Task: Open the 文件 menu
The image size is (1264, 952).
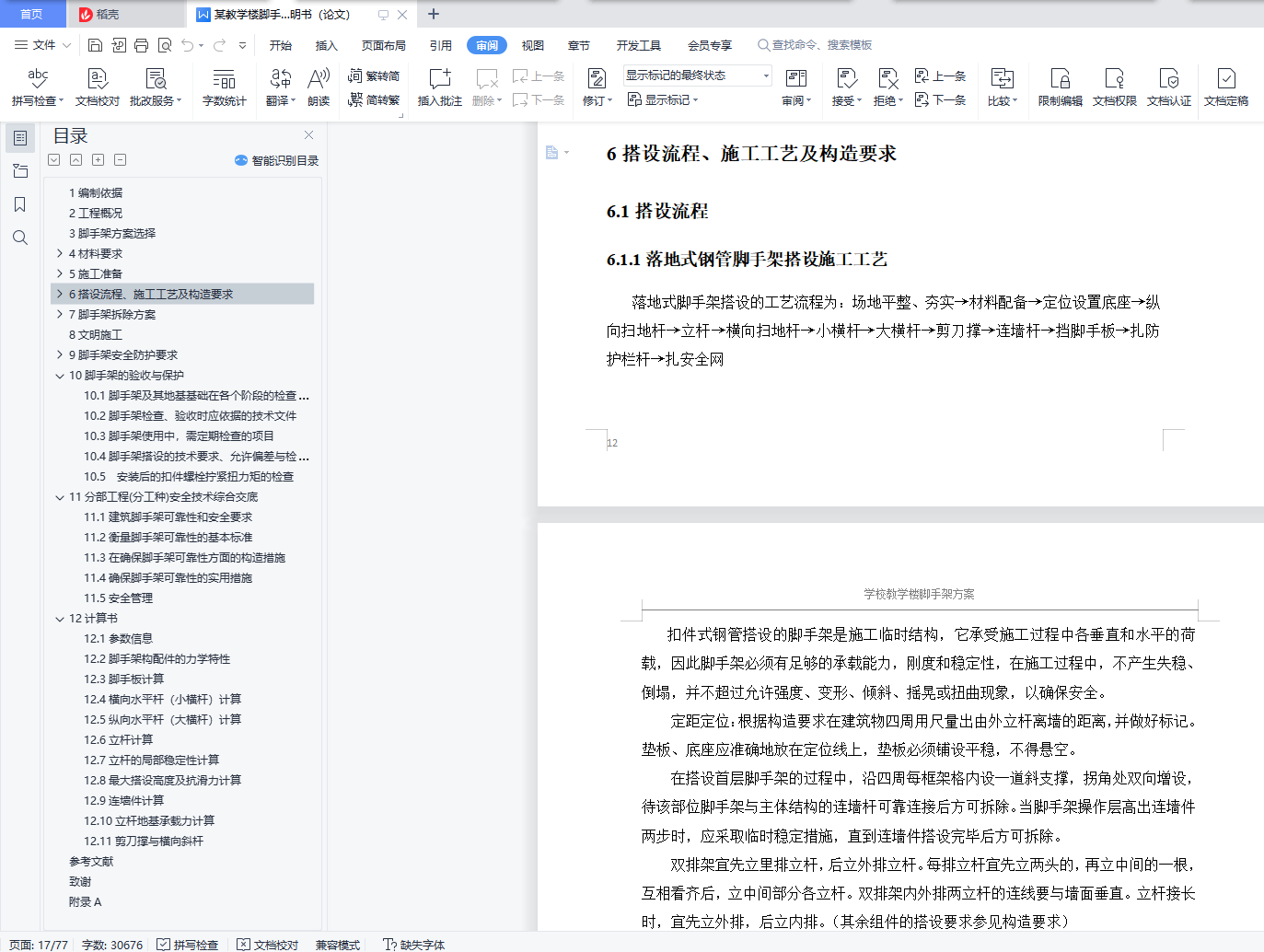Action: point(41,45)
